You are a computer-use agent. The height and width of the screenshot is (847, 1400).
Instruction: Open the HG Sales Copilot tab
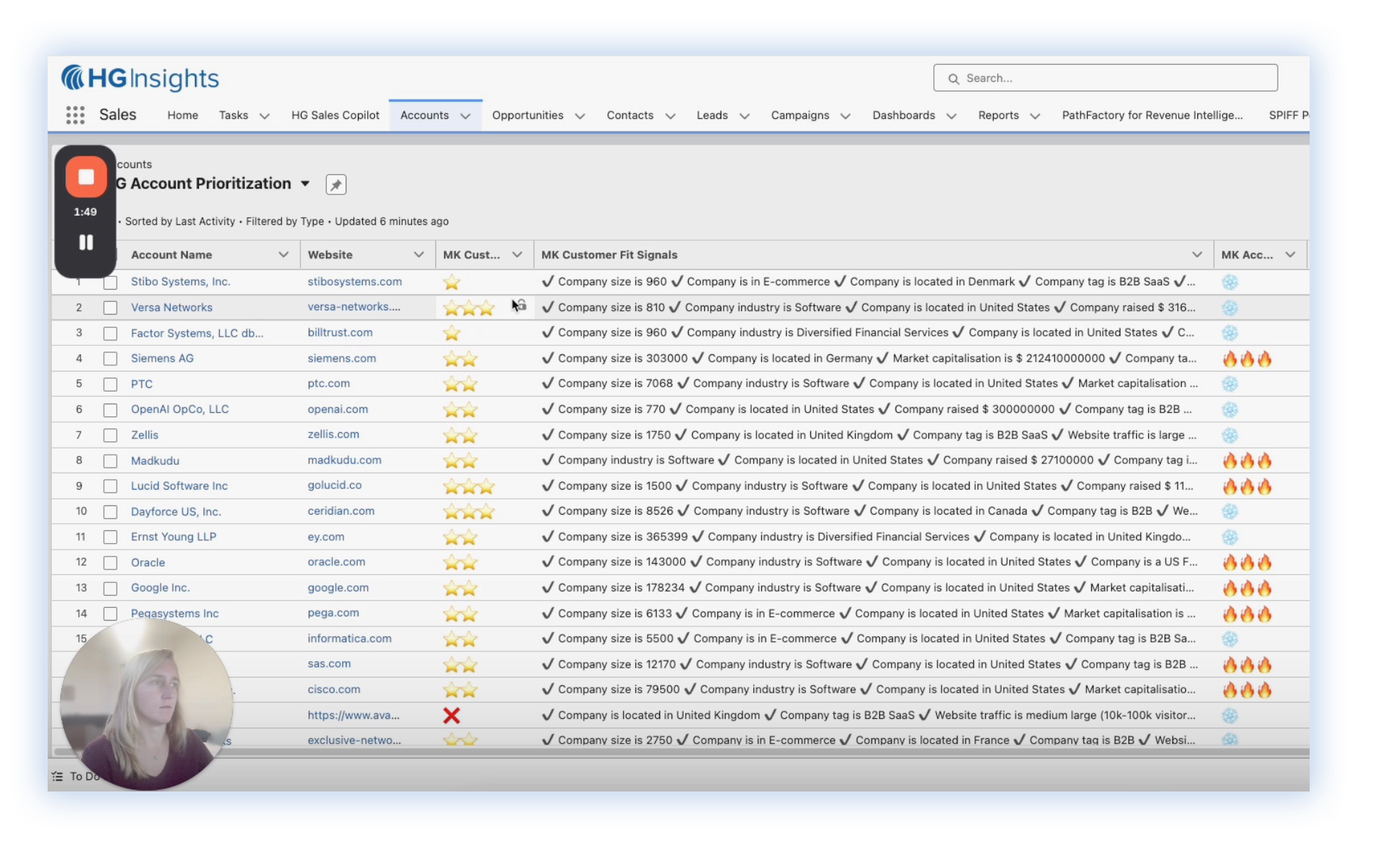(x=335, y=115)
